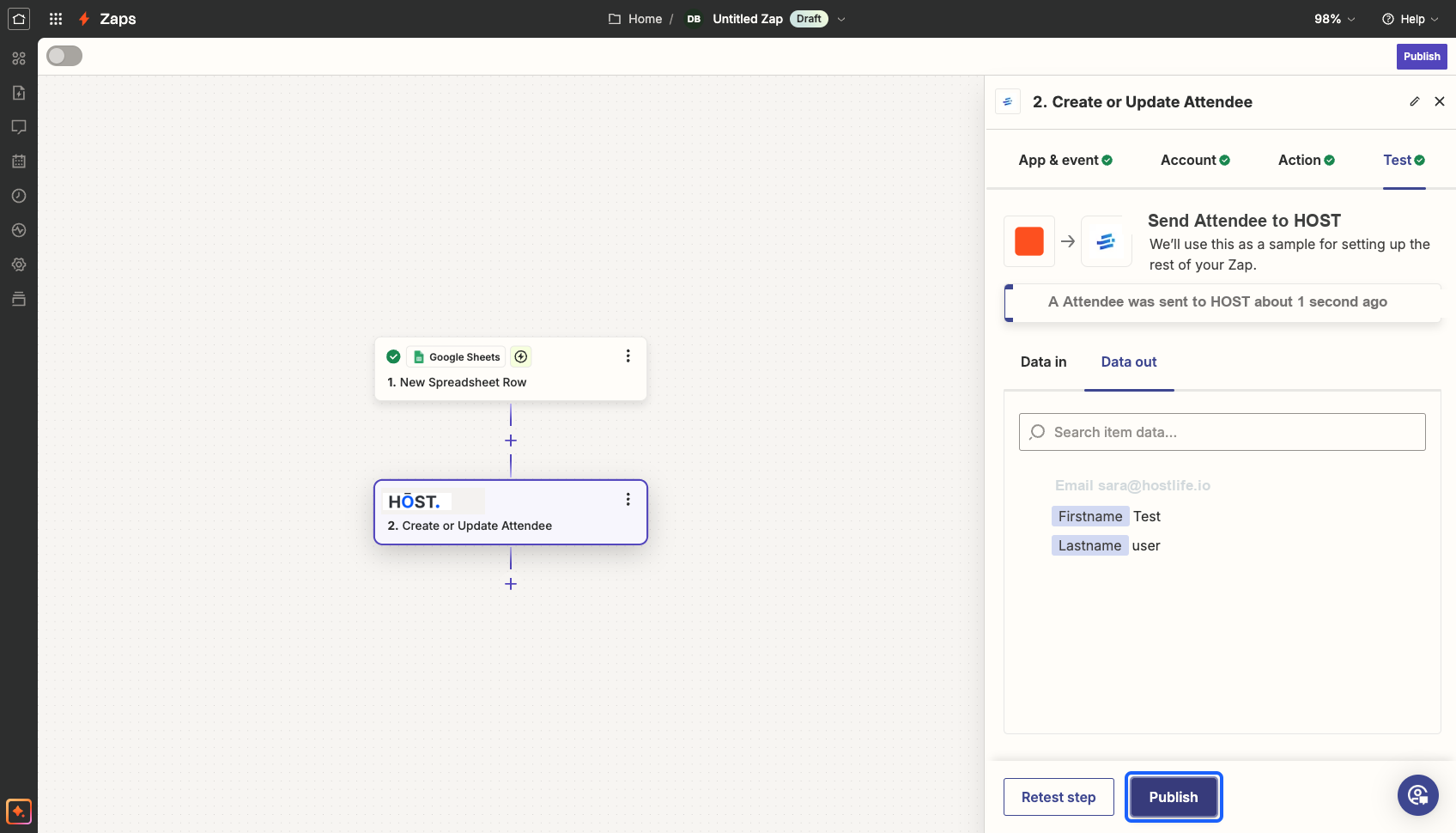Go to Home folder breadcrumb
Viewport: 1456px width, 833px height.
pos(635,19)
